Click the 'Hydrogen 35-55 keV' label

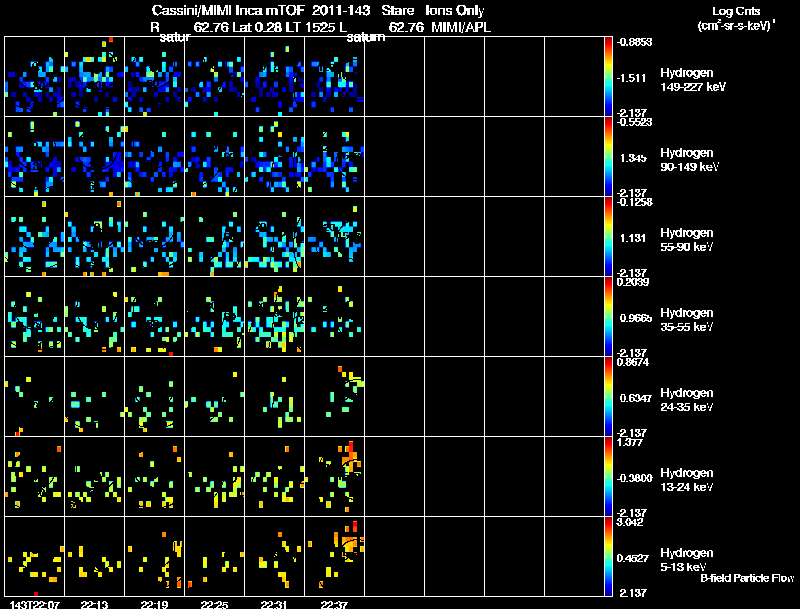(x=687, y=320)
